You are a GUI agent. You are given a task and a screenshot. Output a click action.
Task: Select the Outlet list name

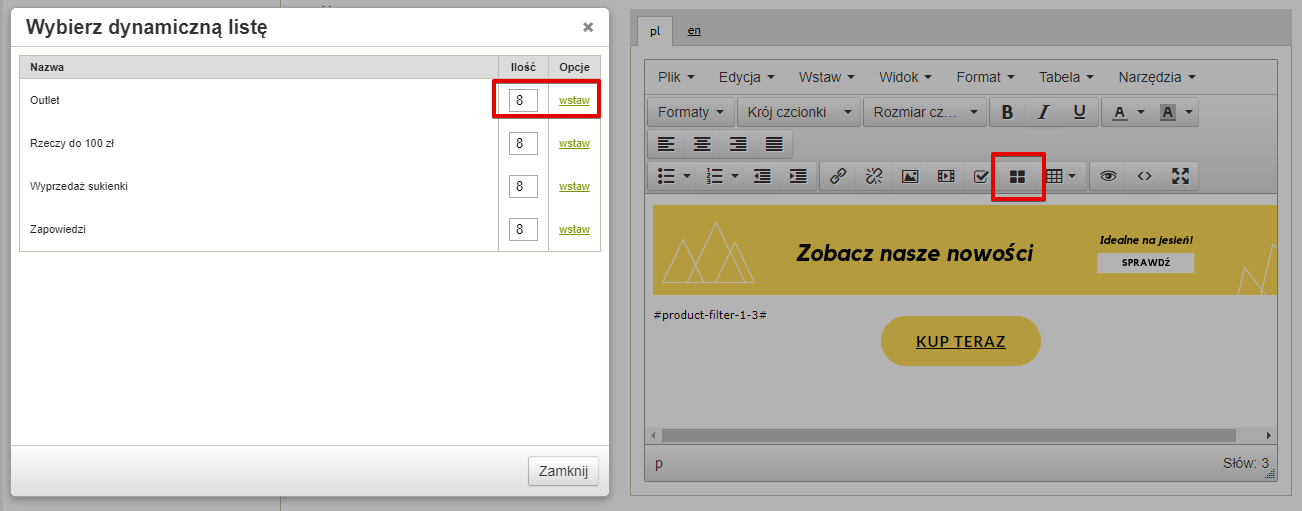[x=45, y=100]
